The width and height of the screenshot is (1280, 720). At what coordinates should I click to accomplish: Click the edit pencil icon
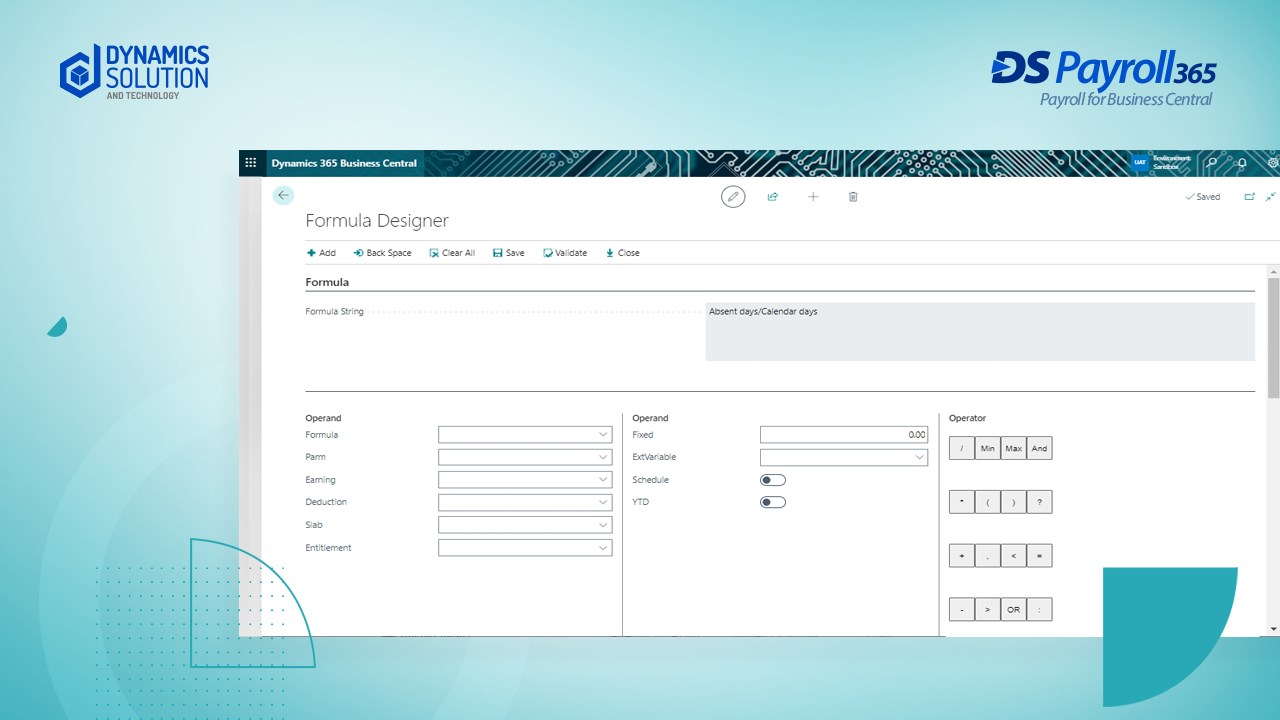pos(733,197)
